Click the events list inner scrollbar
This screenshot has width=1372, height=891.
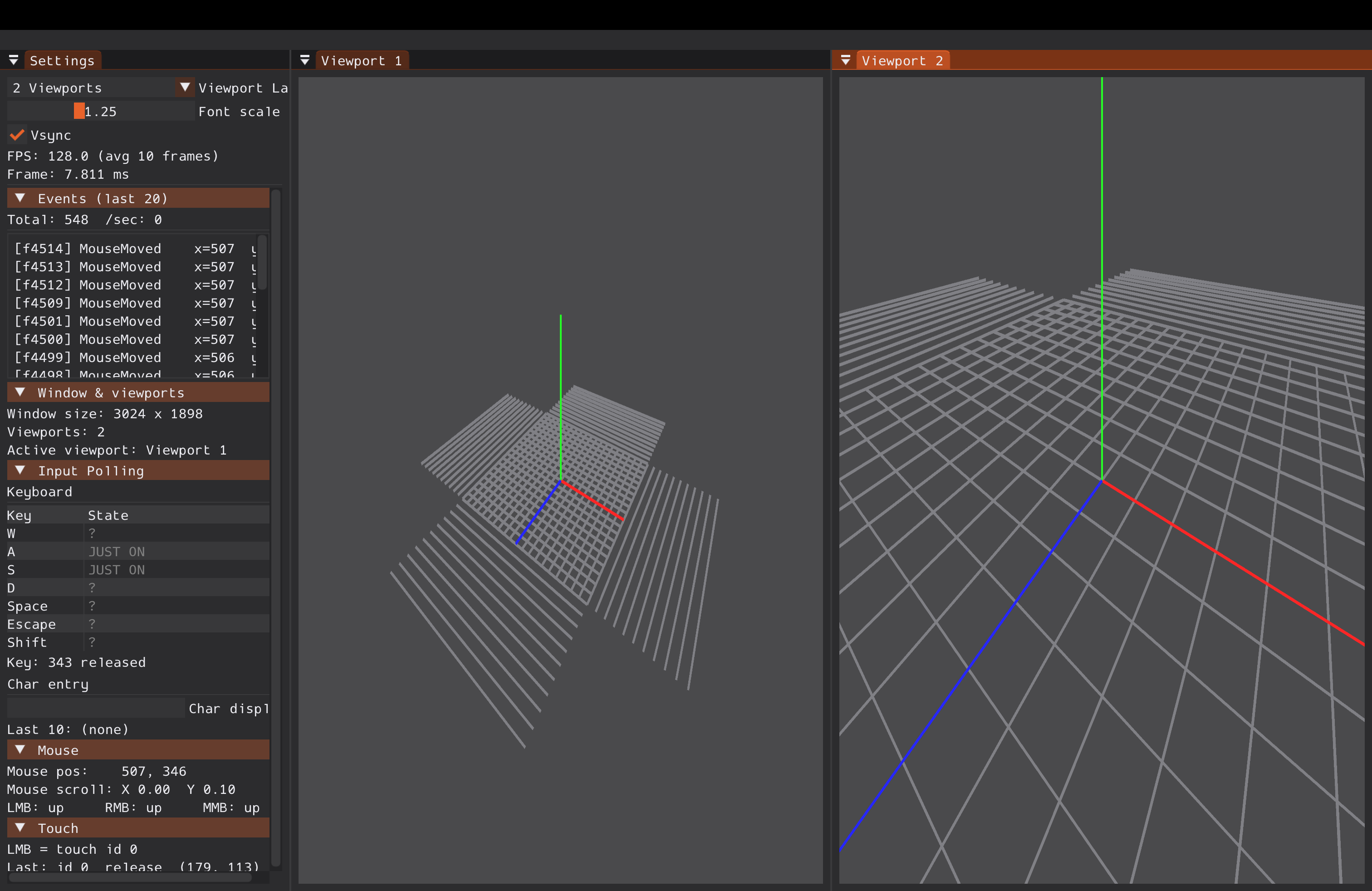(x=262, y=262)
